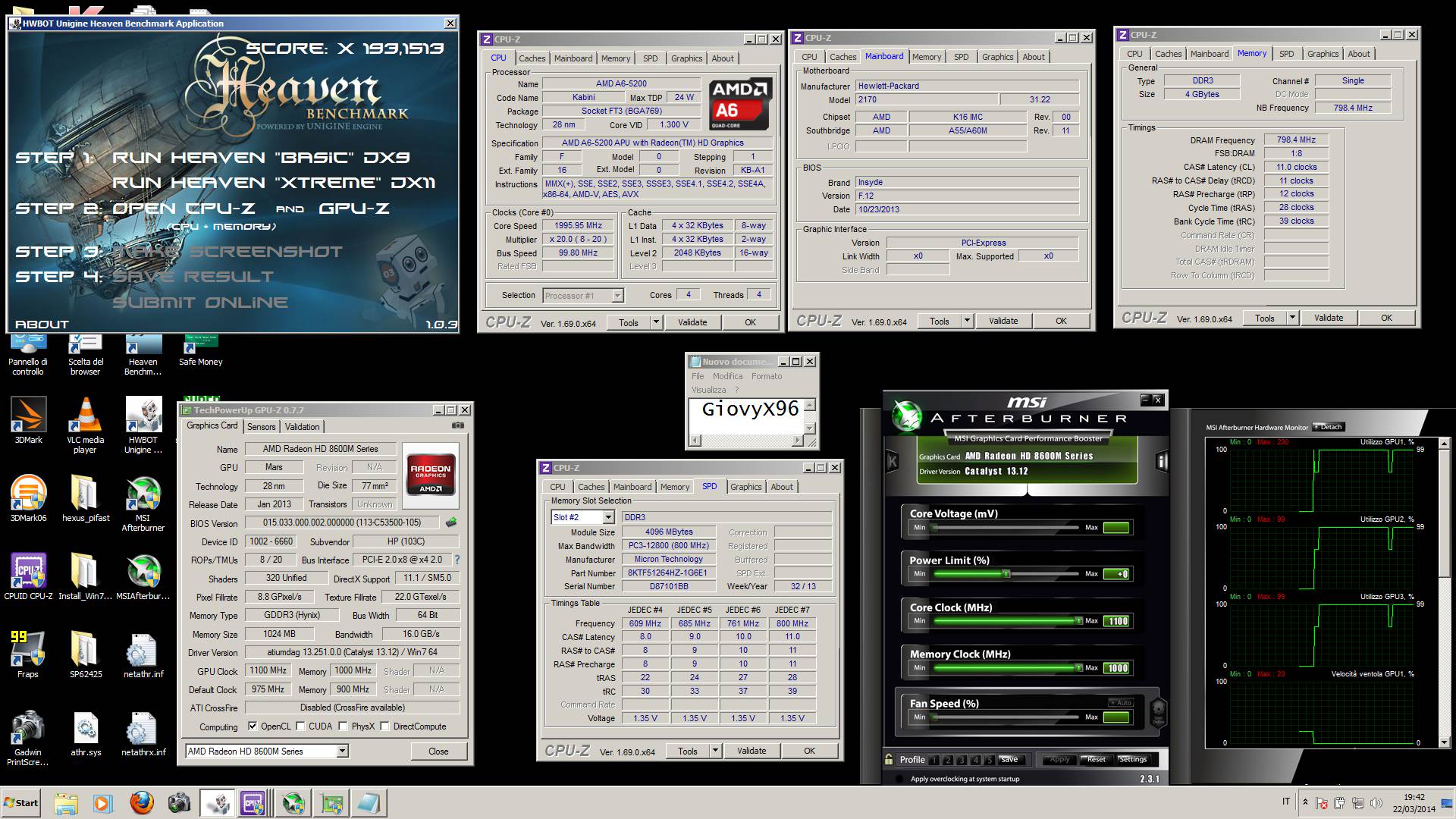Select Afterburner profile slot 5
This screenshot has width=1456, height=819.
pyautogui.click(x=989, y=760)
